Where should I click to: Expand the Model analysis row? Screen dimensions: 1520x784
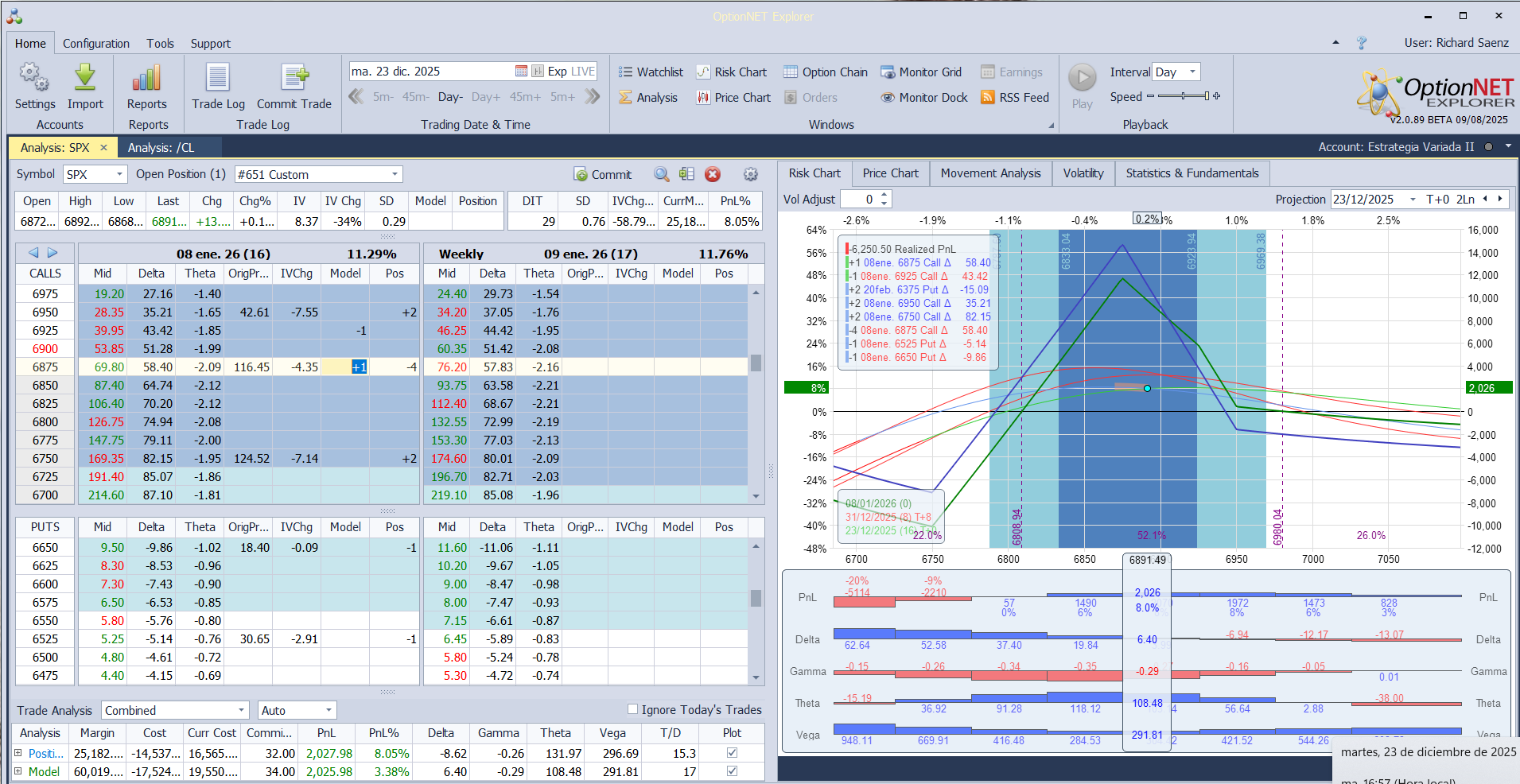coord(18,771)
